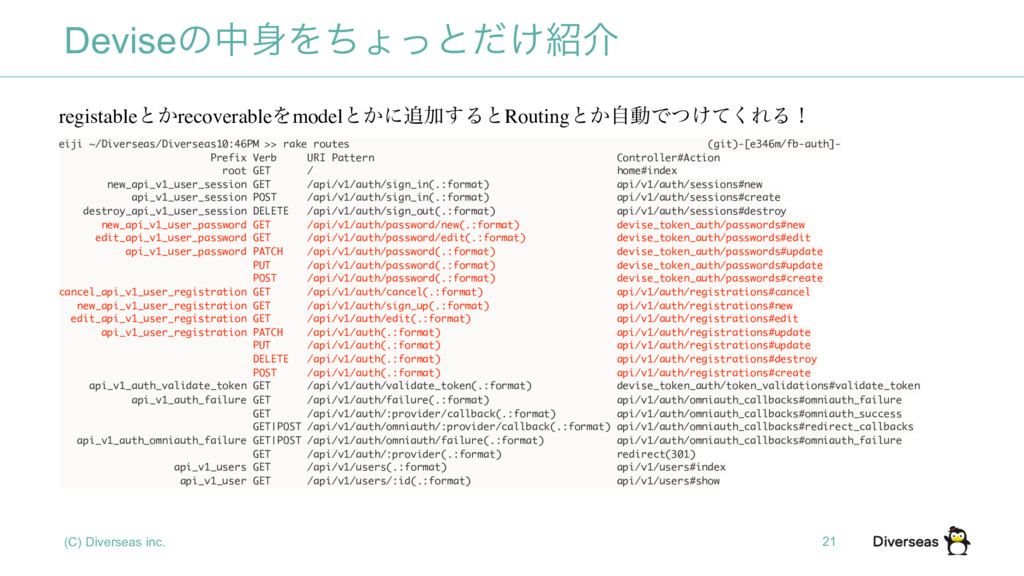Click the '/api/v1/auth/validate_token(.:format)' URI
This screenshot has width=1024, height=576.
[419, 386]
